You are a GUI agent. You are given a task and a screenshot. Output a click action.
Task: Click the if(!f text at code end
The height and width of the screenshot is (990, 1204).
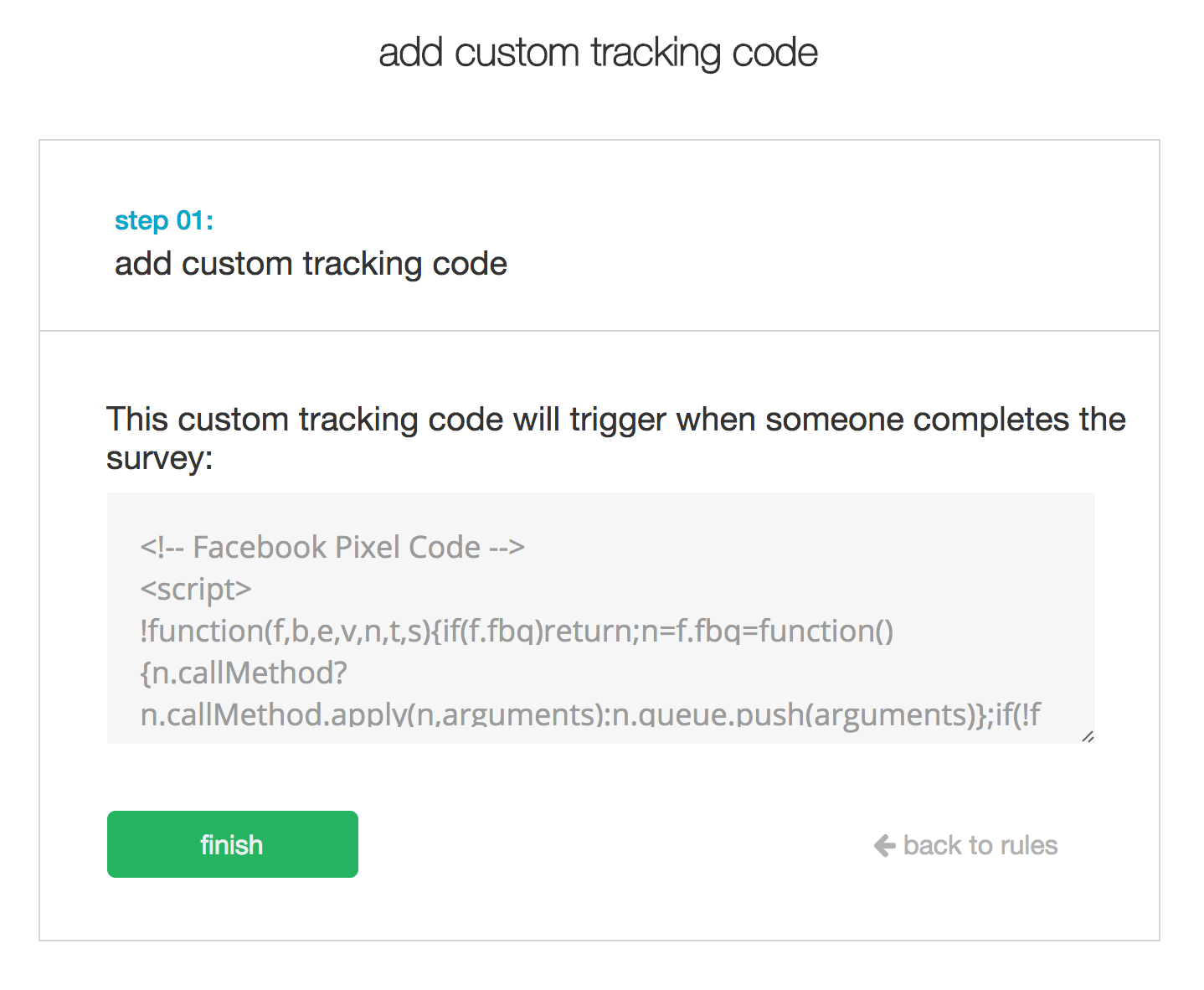click(x=1018, y=714)
